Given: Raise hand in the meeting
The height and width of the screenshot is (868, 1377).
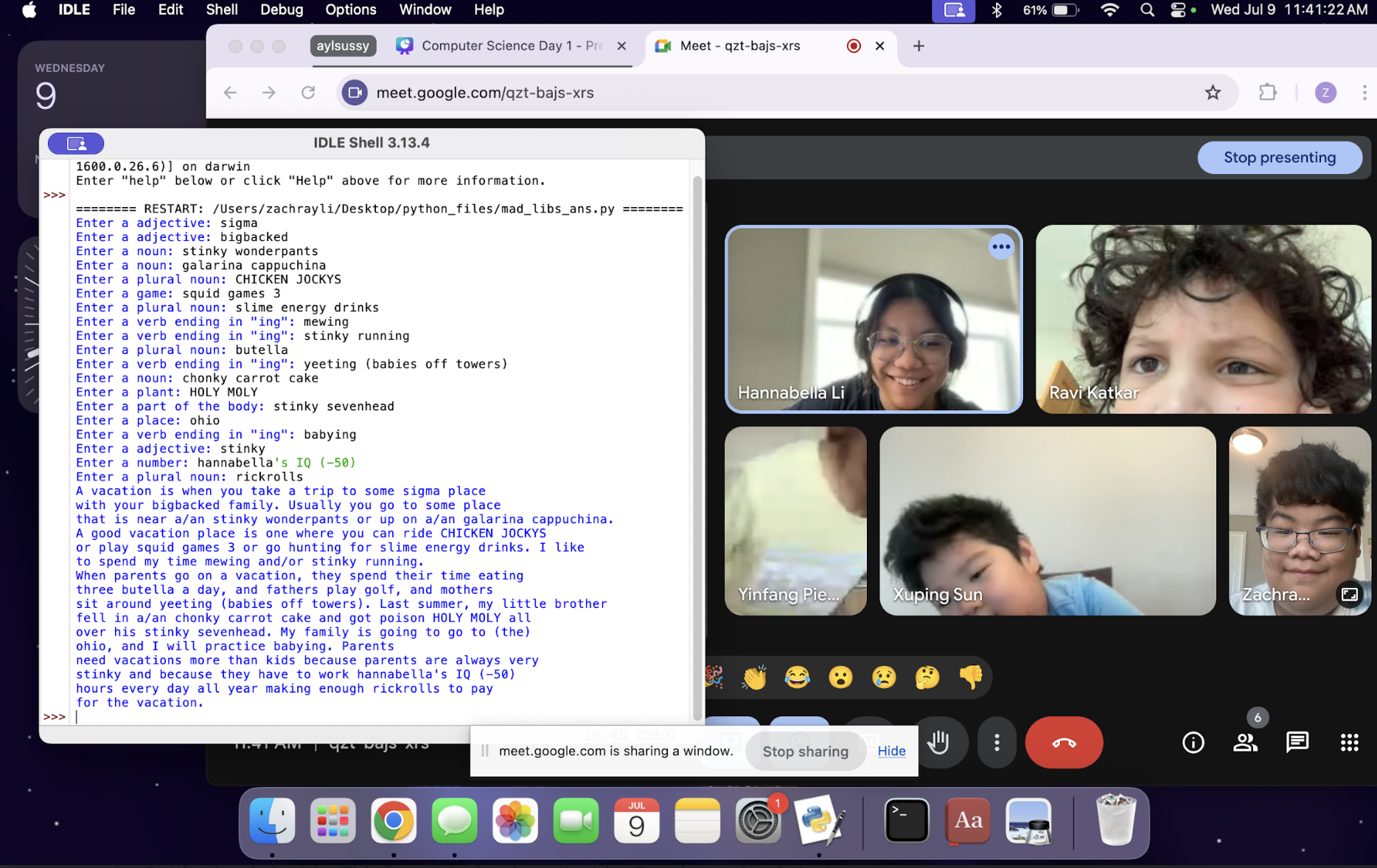Looking at the screenshot, I should tap(938, 743).
